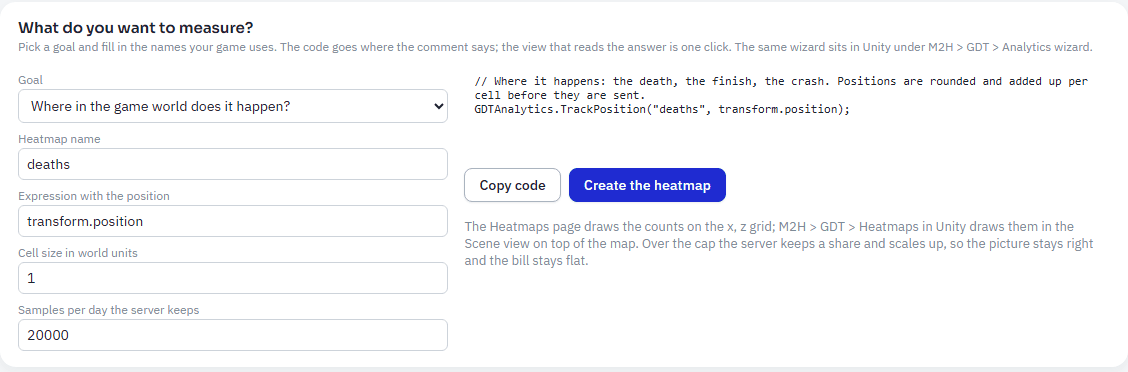
Task: Copy the generated code with Copy code
Action: (512, 185)
